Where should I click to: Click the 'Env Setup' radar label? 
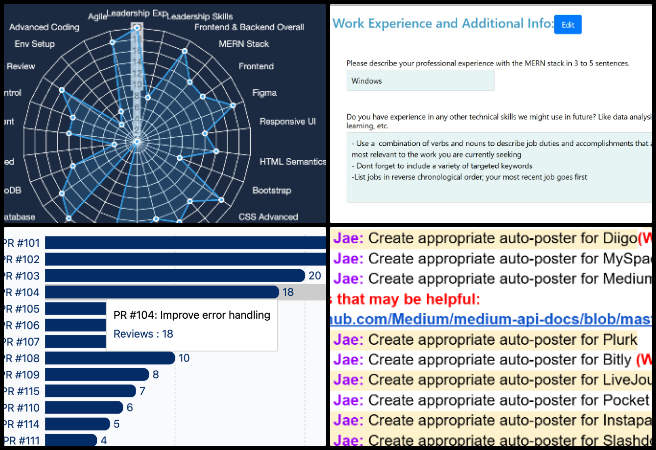click(x=35, y=44)
